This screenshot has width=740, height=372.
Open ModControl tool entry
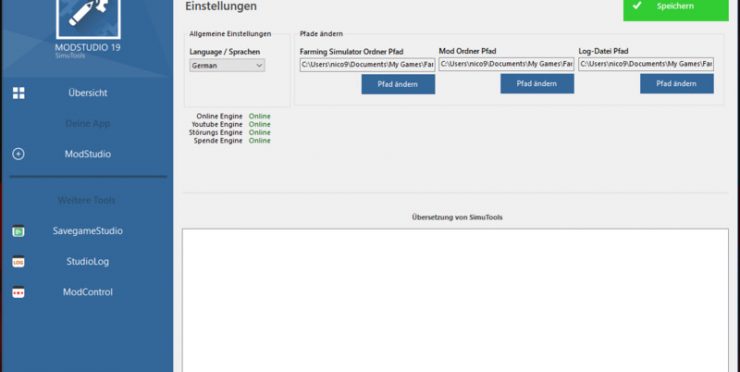pos(88,292)
